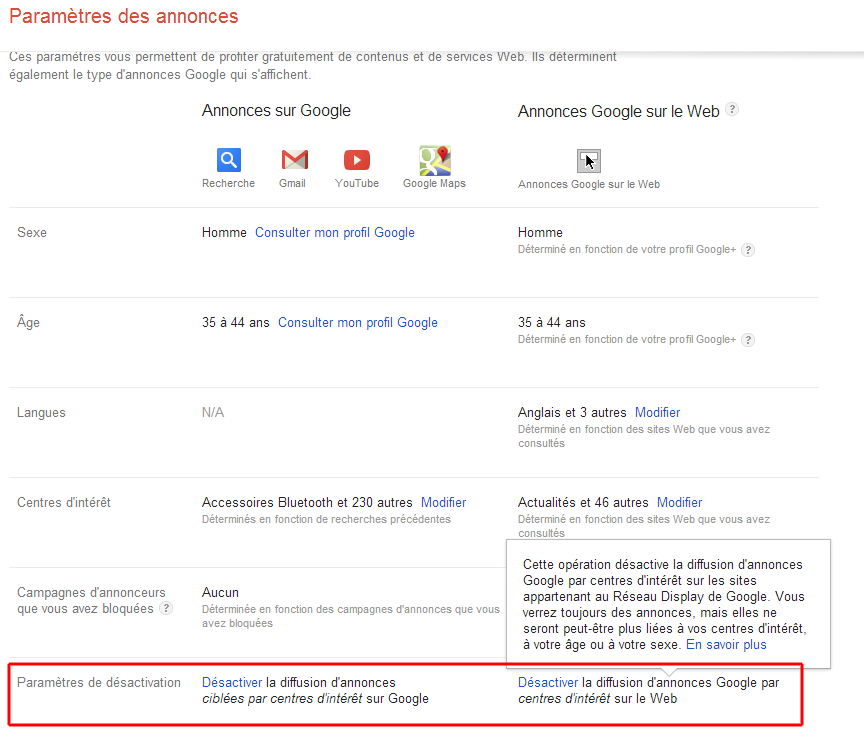Click the Google Maps label text
This screenshot has height=744, width=864.
pos(434,183)
